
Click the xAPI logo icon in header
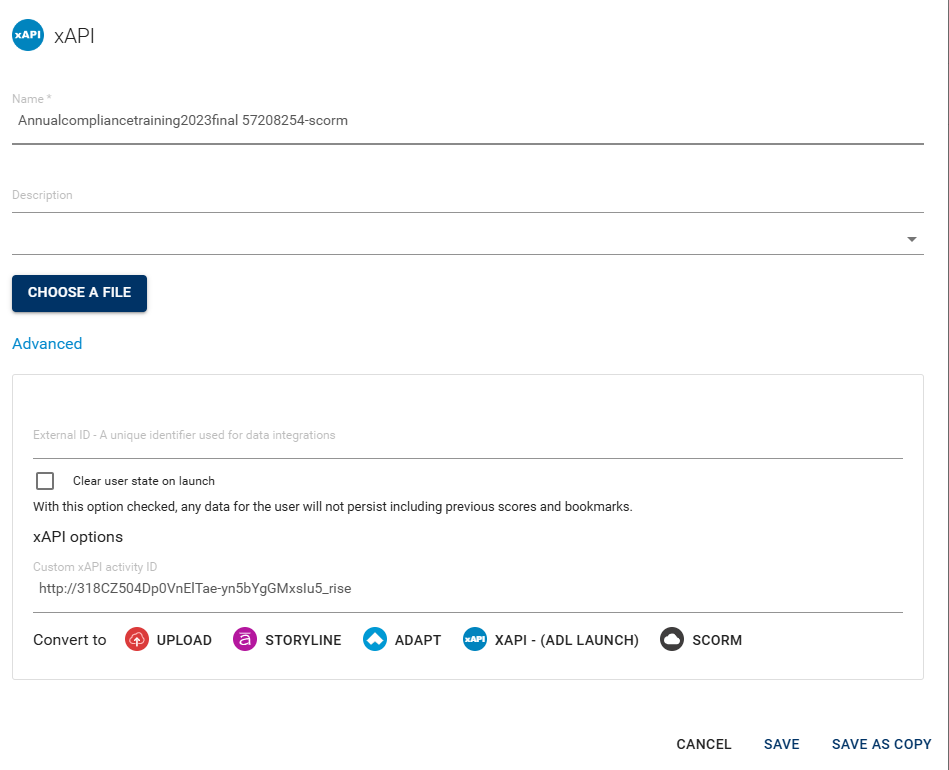tap(28, 35)
